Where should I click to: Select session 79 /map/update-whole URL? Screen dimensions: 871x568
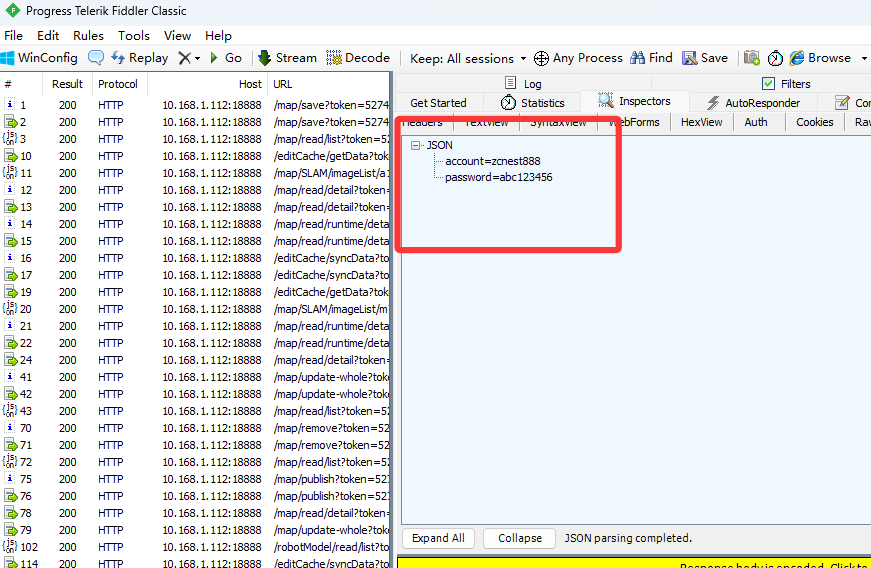click(x=332, y=530)
